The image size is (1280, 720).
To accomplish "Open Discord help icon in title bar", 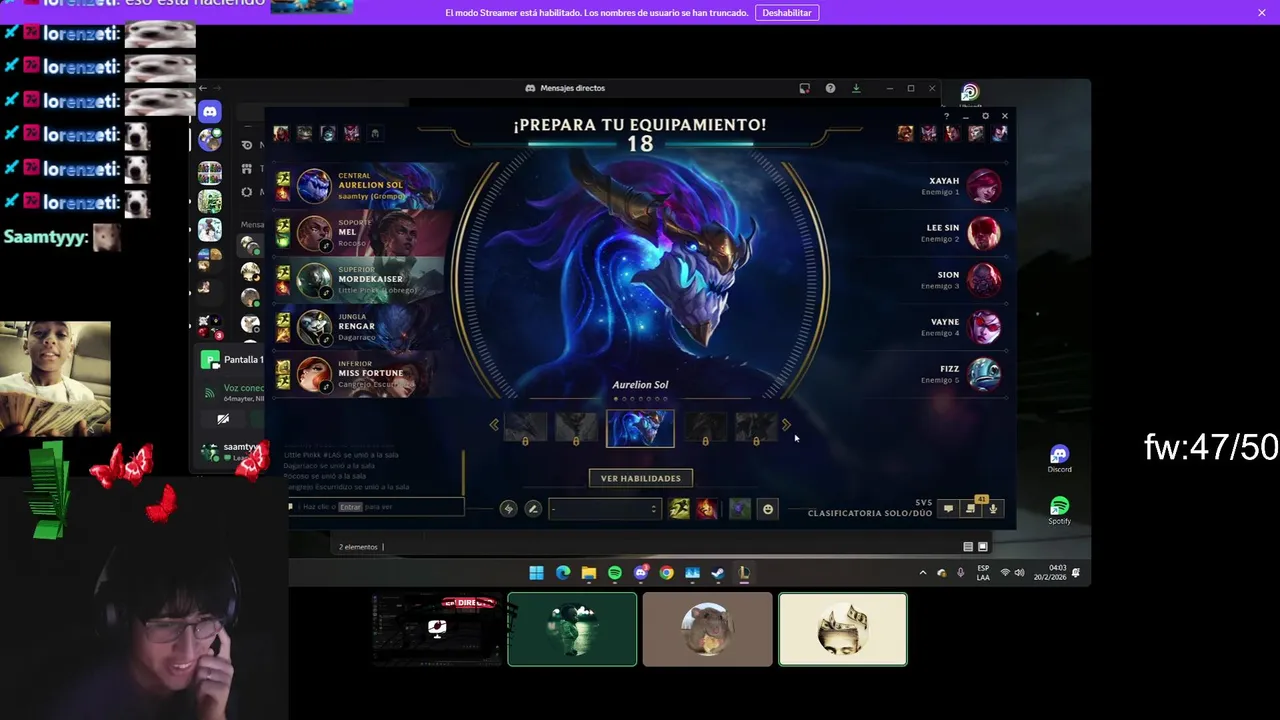I will click(x=830, y=88).
